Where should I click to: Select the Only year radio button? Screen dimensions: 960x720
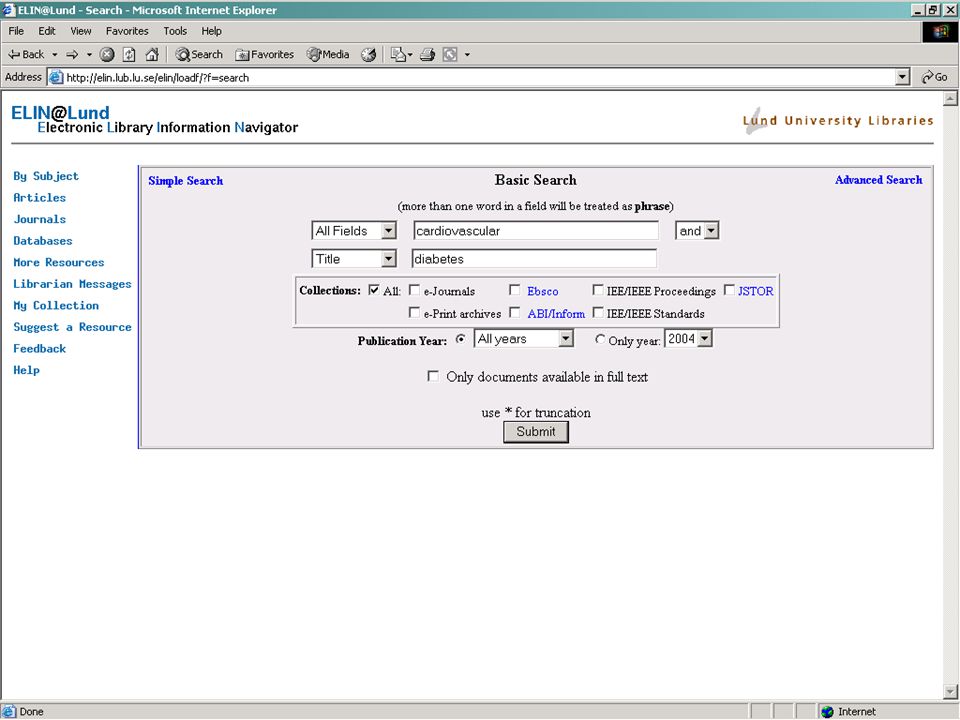point(600,339)
